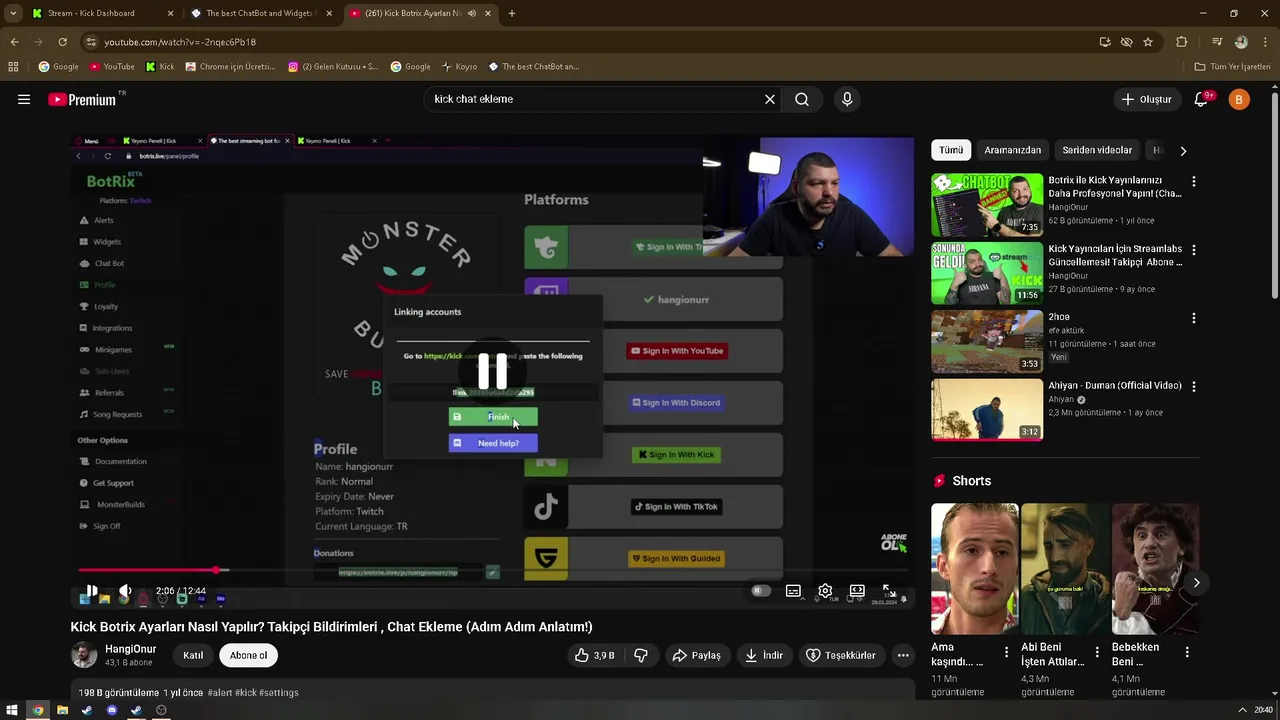This screenshot has width=1280, height=720.
Task: Open options menu for Botrix ile Kick video
Action: click(1193, 182)
